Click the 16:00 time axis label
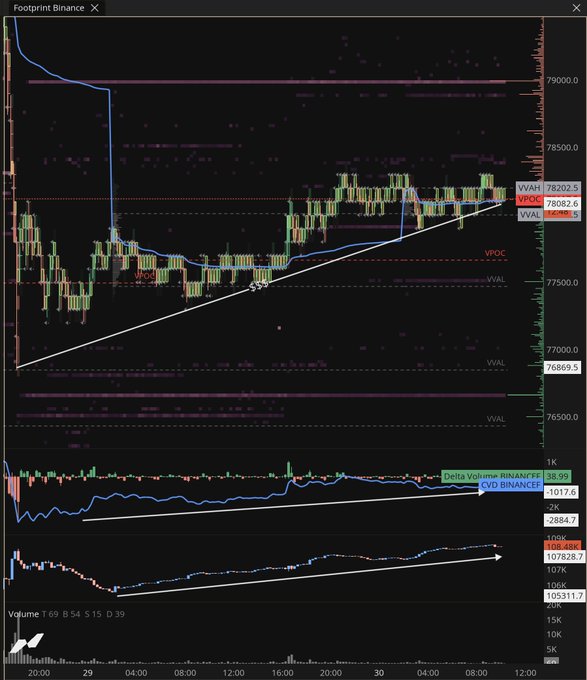 282,673
